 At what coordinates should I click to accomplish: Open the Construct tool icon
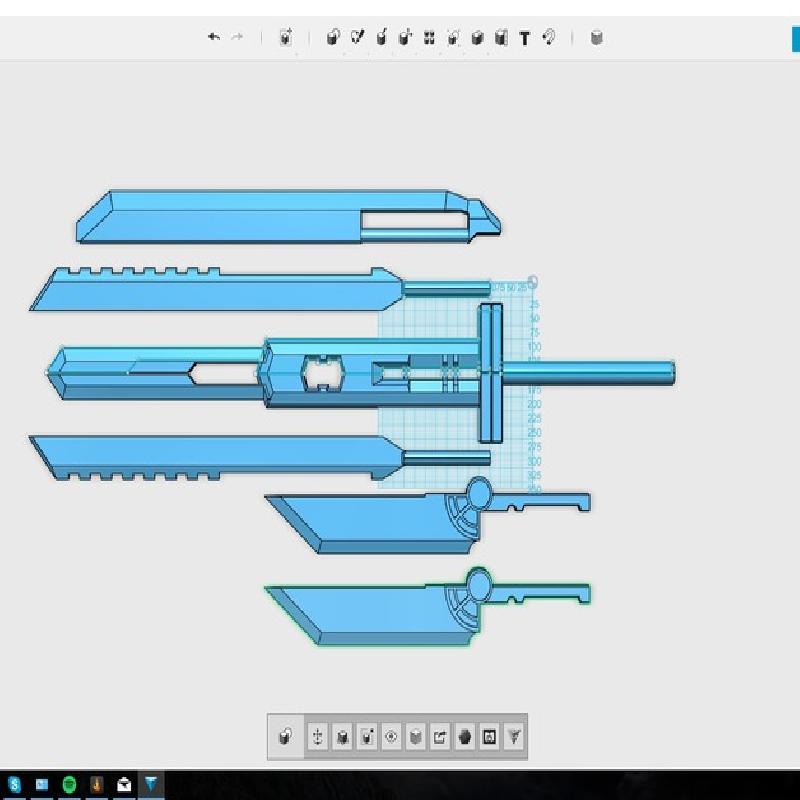pos(381,37)
